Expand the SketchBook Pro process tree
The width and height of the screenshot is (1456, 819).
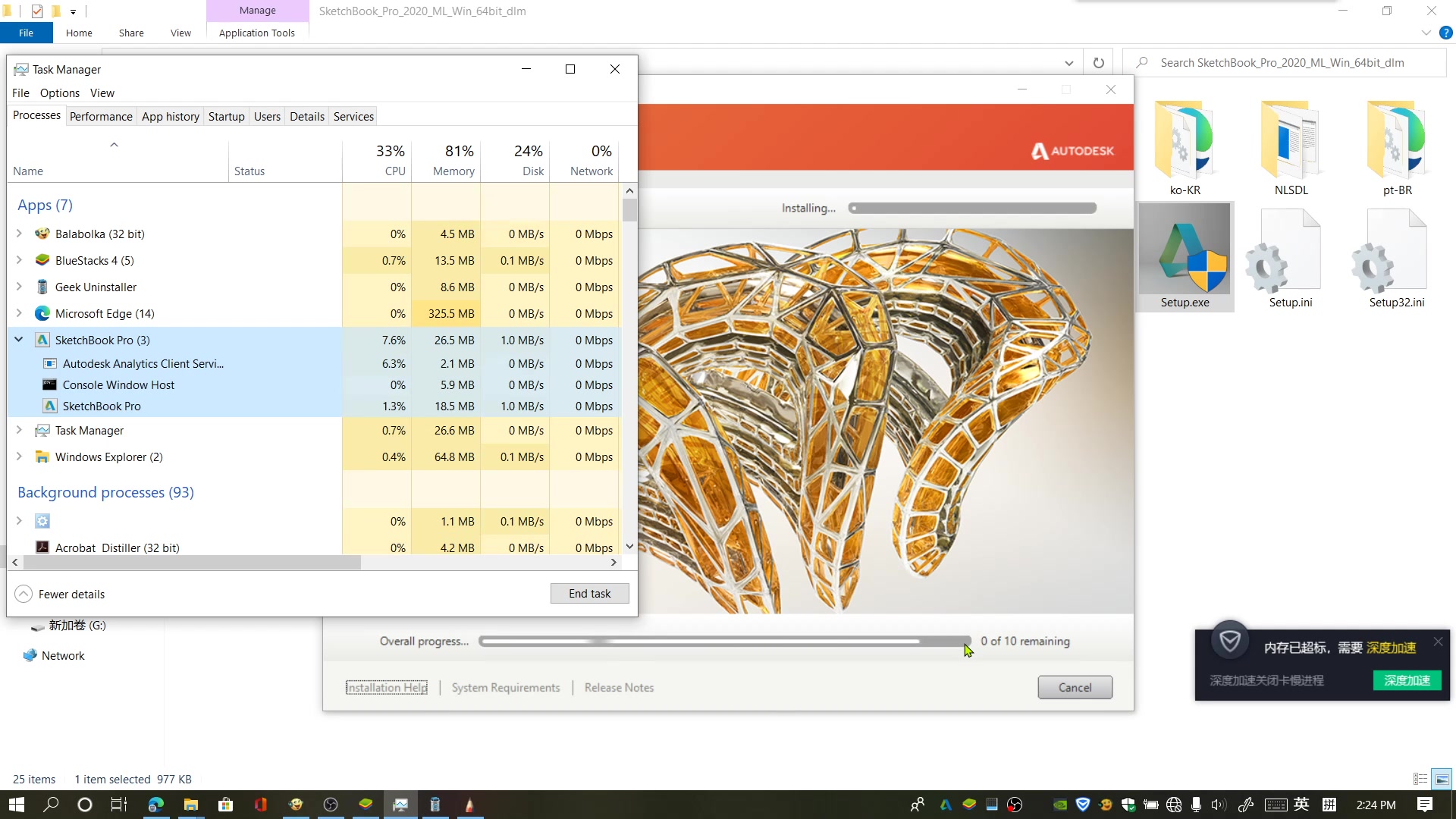(18, 339)
